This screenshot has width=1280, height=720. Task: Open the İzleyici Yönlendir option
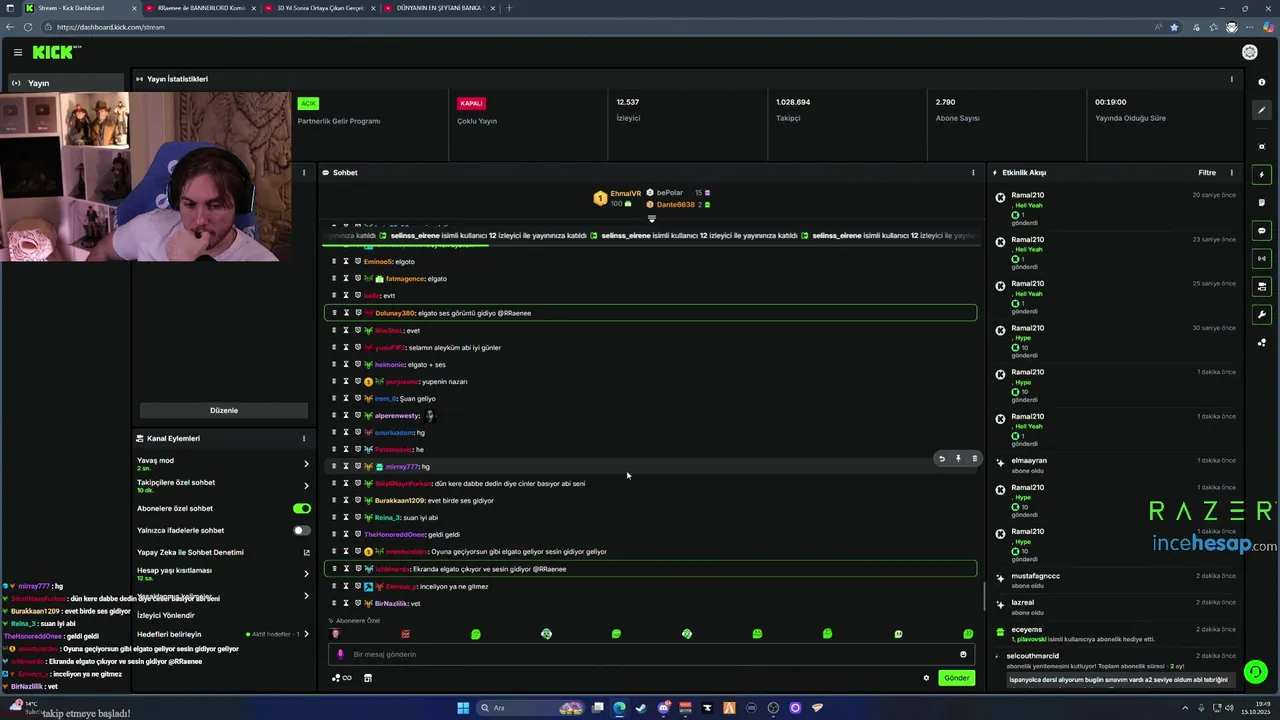pos(166,616)
